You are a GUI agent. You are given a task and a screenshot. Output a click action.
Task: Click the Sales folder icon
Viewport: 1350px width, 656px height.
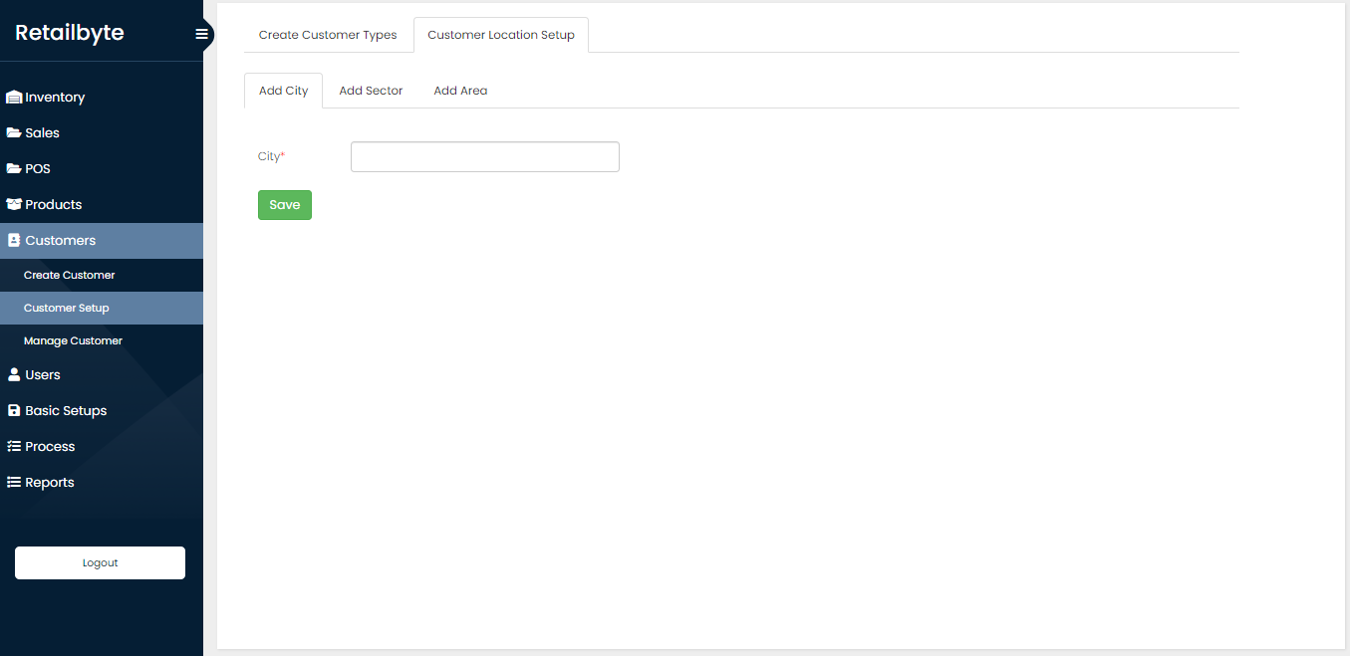tap(14, 133)
